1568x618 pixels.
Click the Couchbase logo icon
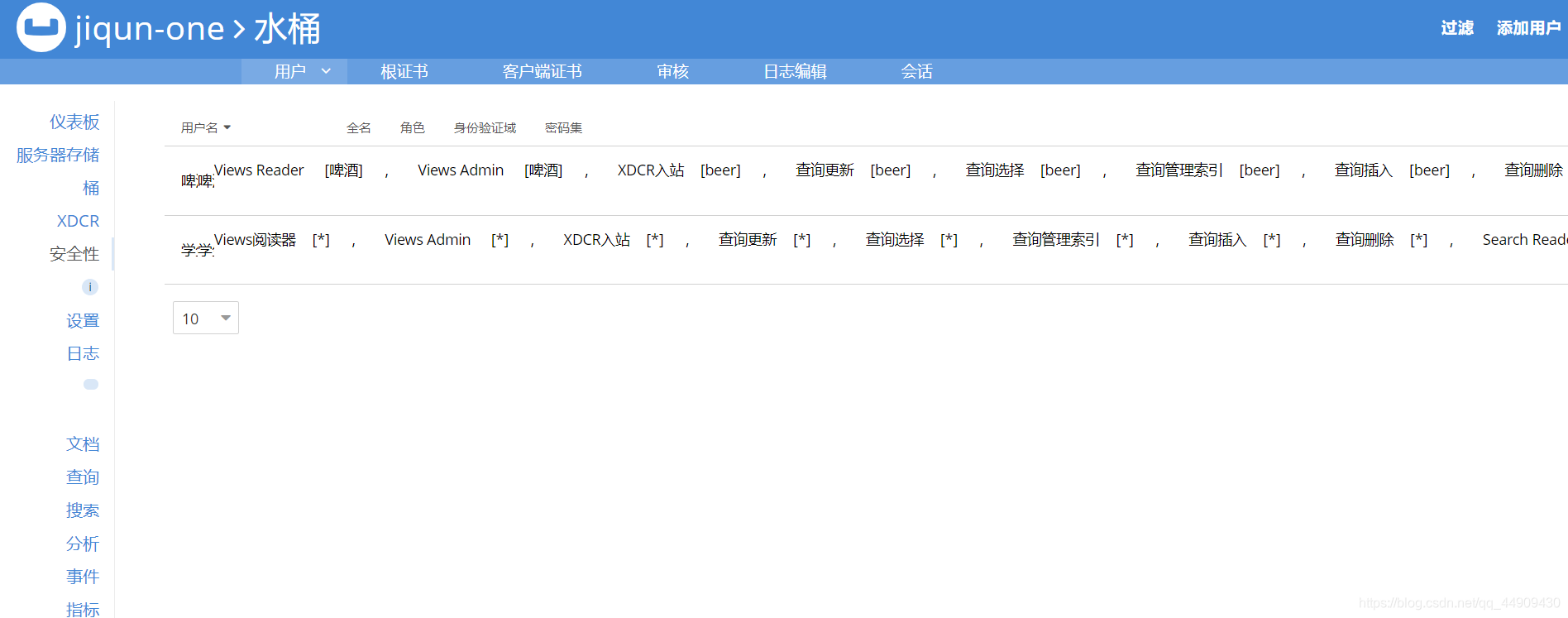(41, 27)
